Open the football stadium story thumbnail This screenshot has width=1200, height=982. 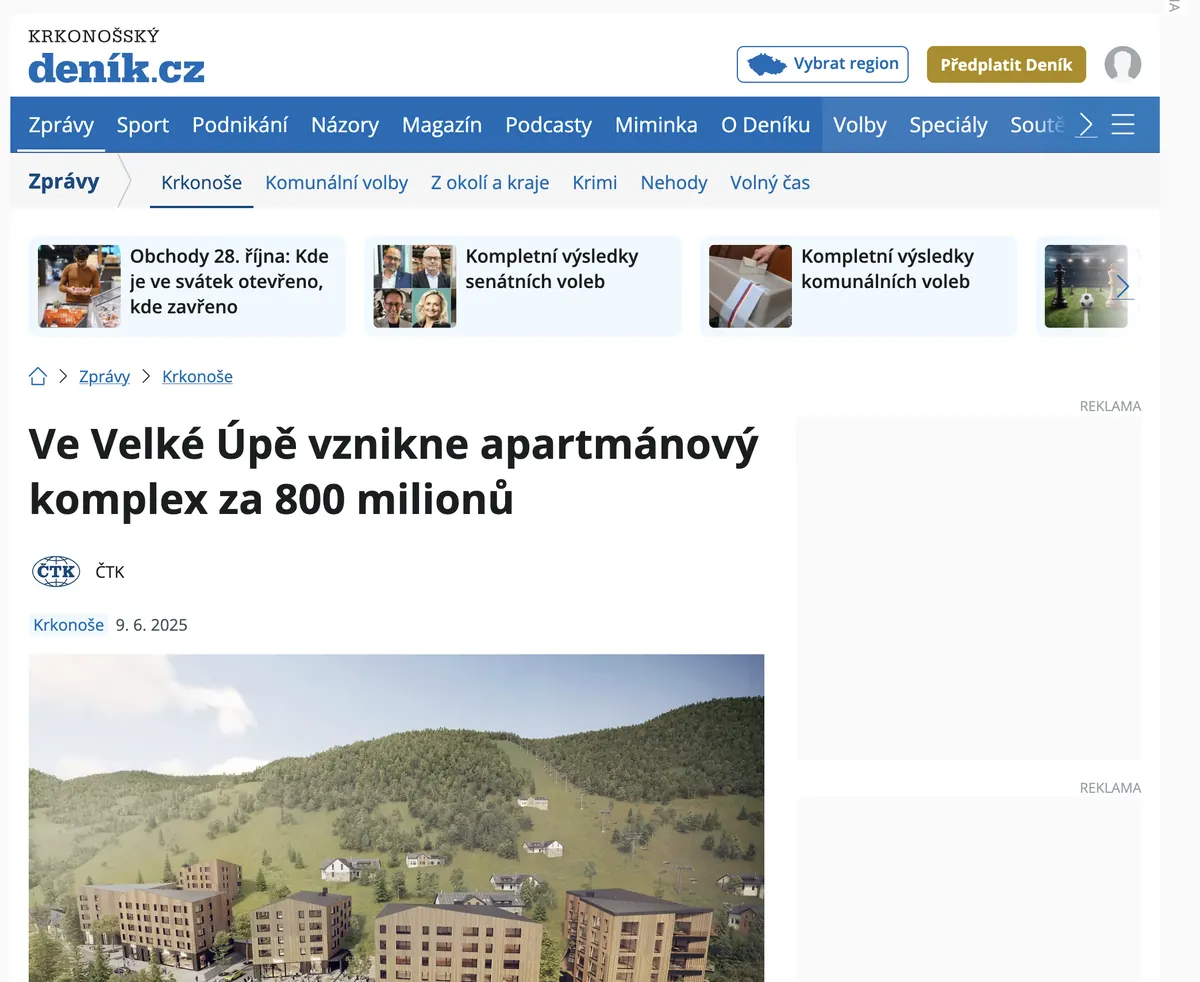click(1086, 286)
